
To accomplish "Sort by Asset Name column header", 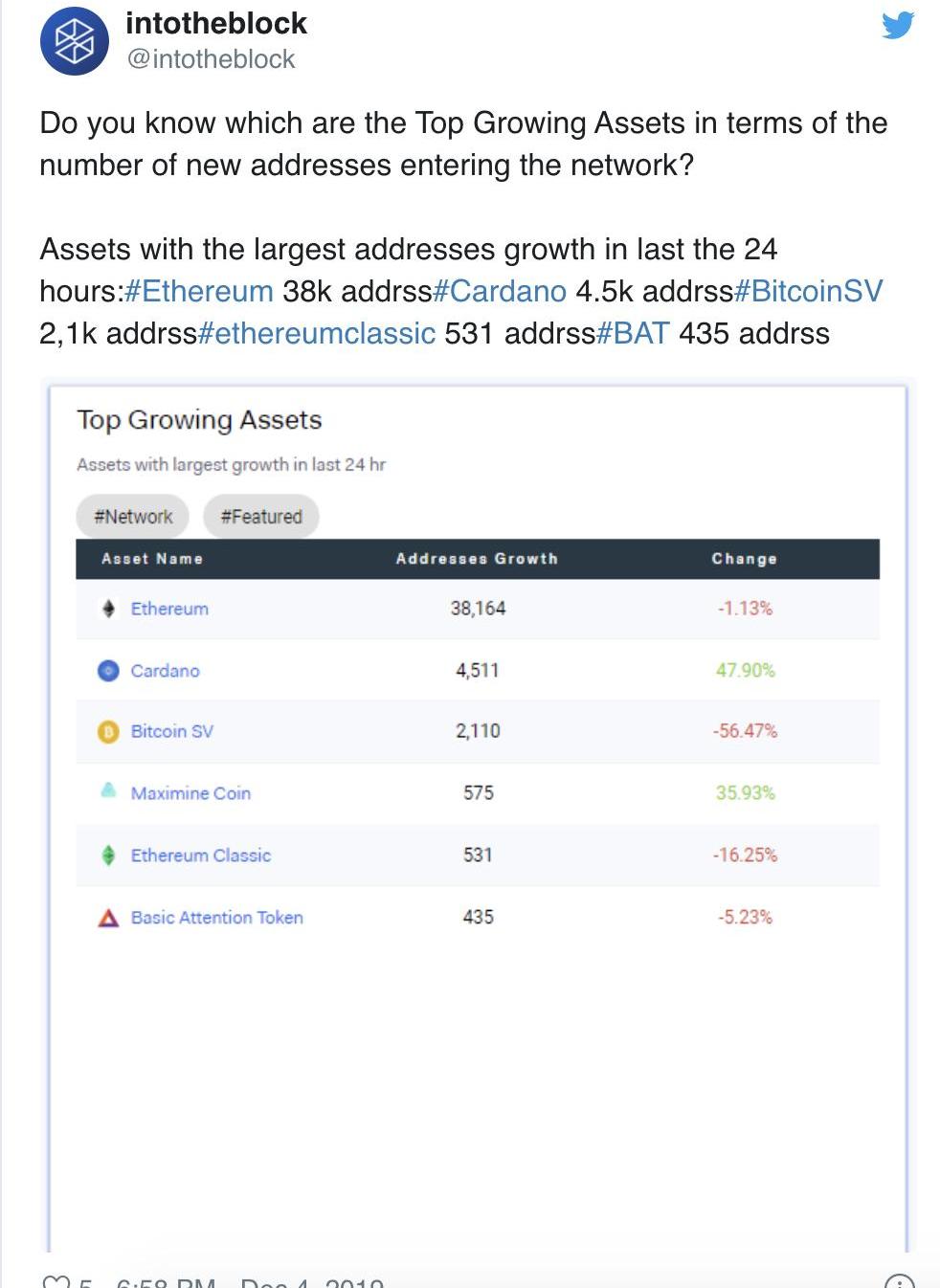I will click(x=152, y=559).
